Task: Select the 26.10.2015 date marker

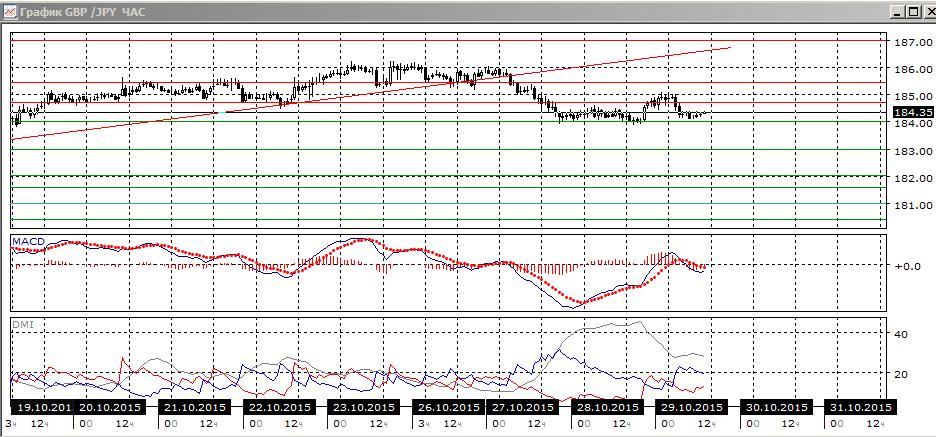Action: (449, 408)
